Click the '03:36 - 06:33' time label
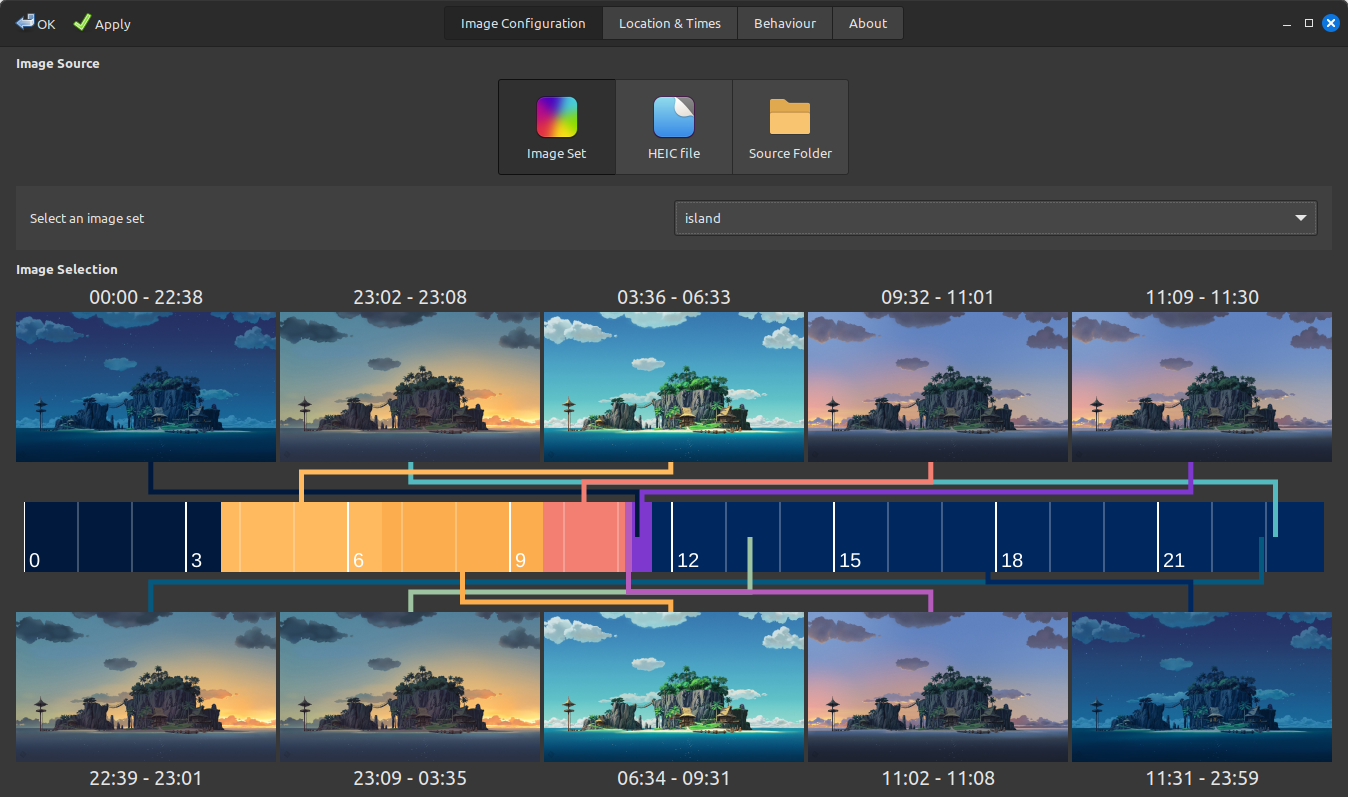Screen dimensions: 1348x797 [x=674, y=297]
